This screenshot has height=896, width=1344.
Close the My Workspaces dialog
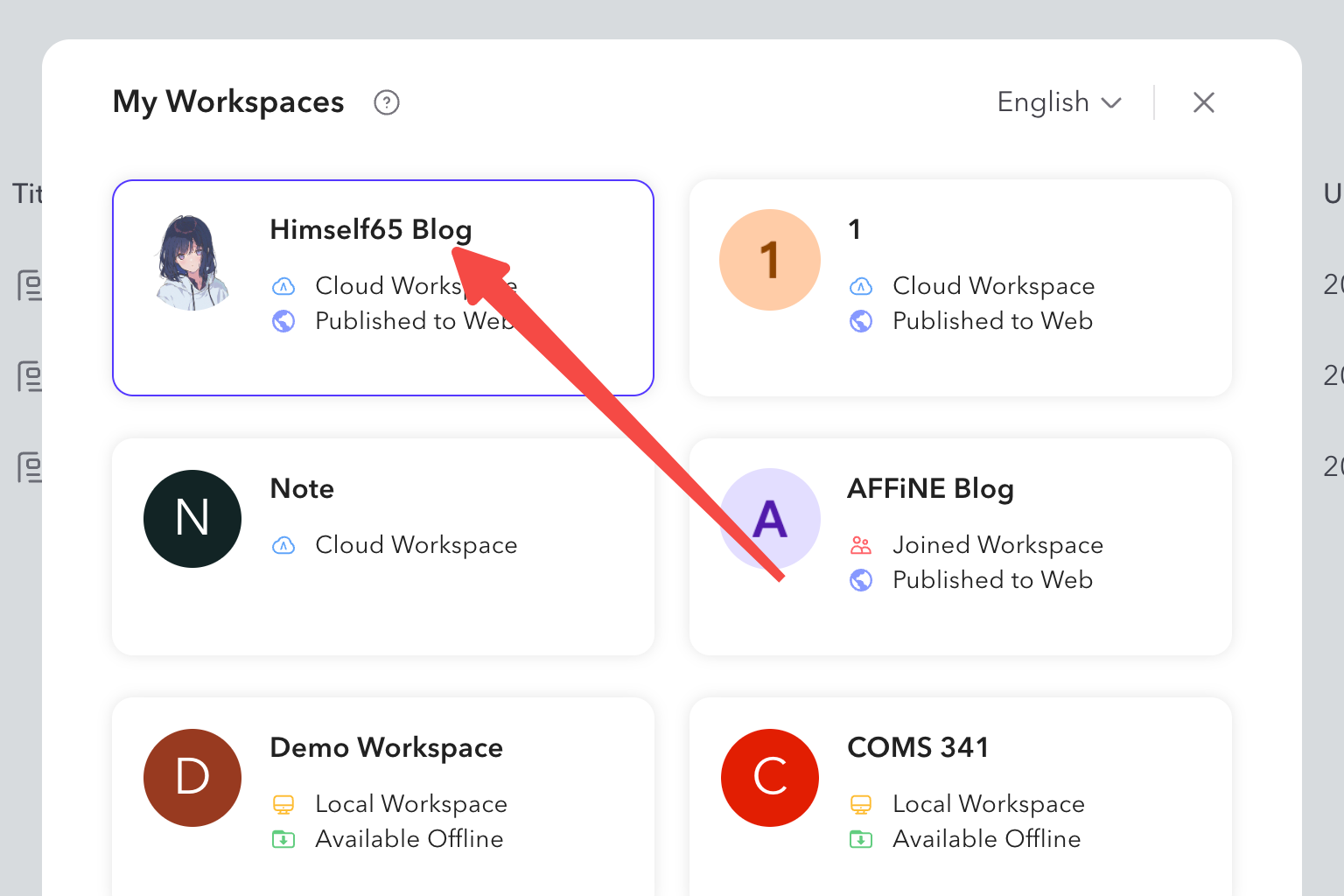click(1204, 102)
